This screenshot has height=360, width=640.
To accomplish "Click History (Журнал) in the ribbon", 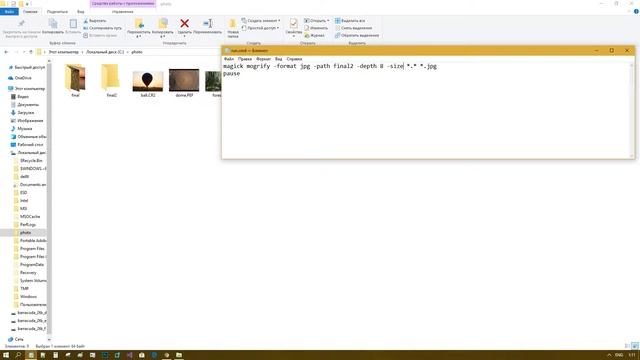I will click(x=315, y=36).
